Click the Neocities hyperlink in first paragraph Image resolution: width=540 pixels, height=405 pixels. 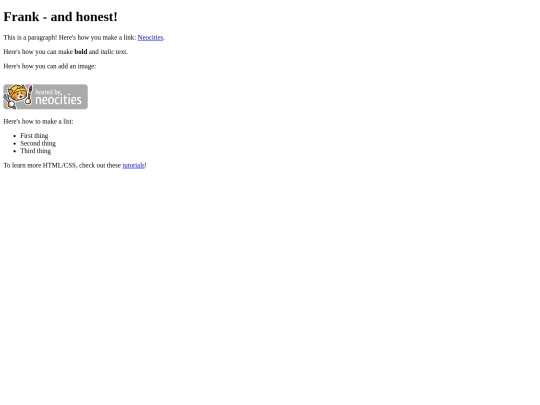(x=150, y=38)
